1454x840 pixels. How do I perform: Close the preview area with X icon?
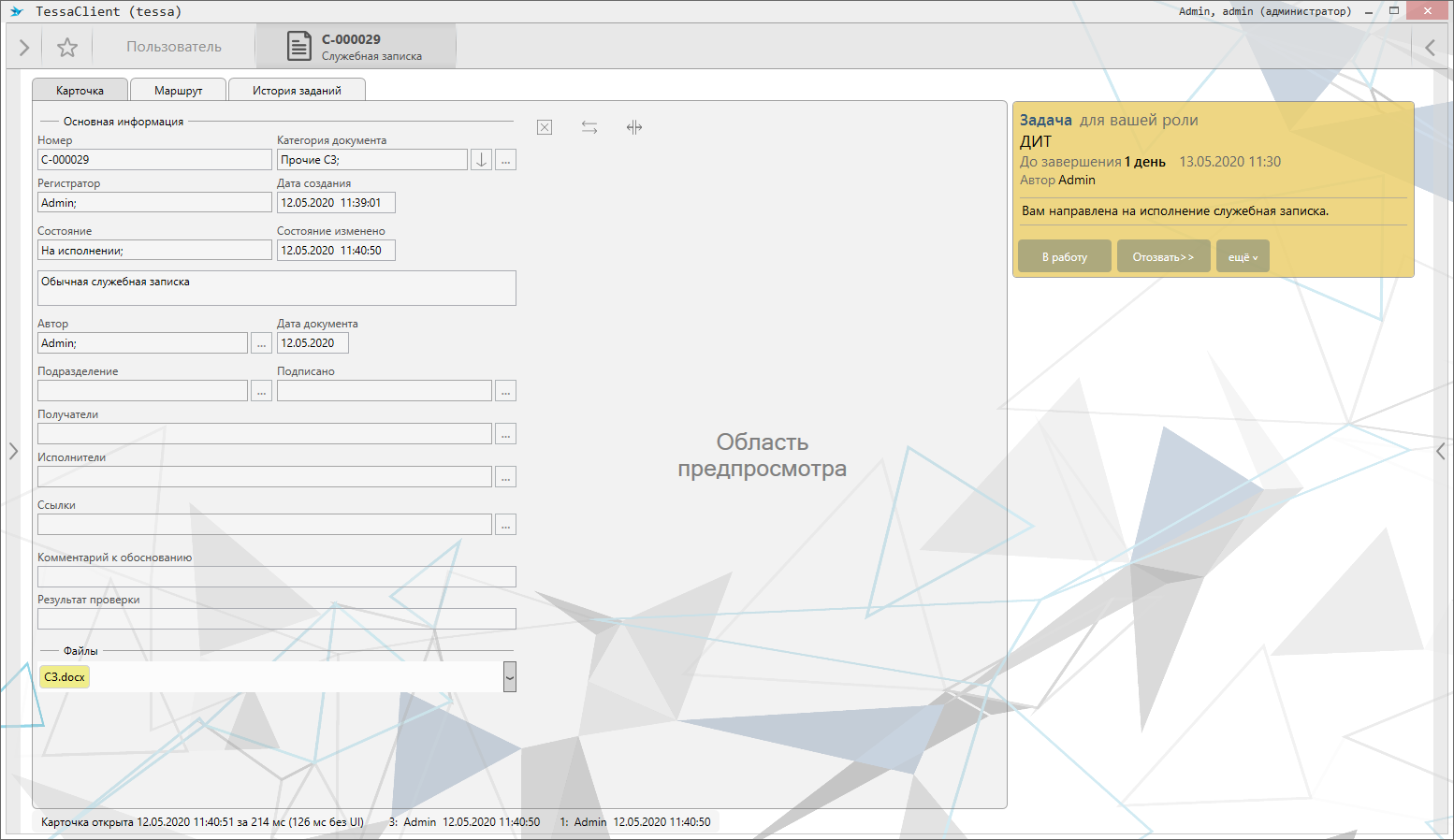pyautogui.click(x=545, y=127)
